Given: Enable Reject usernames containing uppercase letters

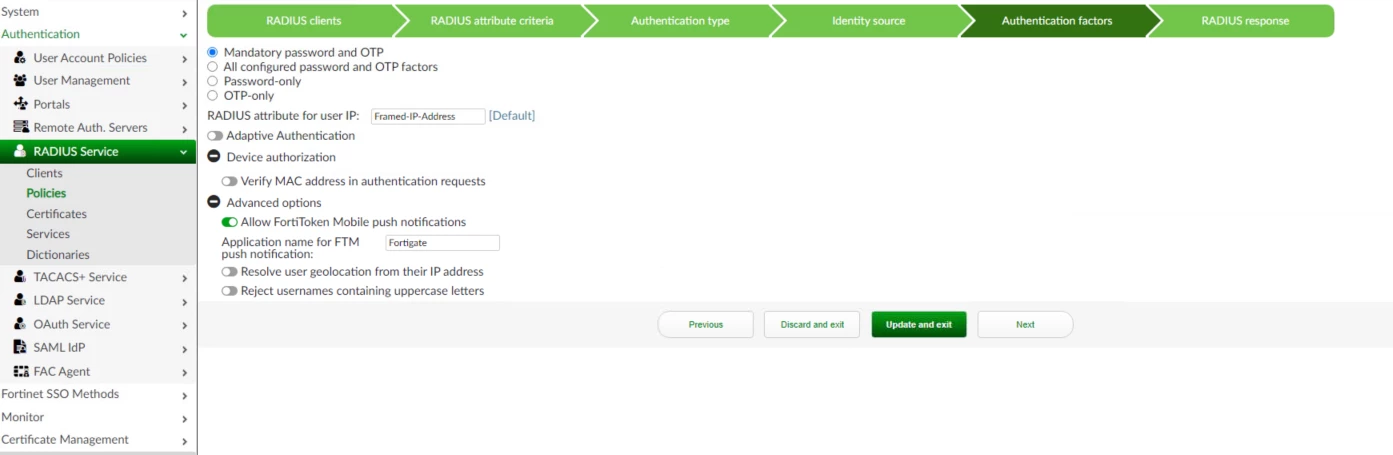Looking at the screenshot, I should coord(230,291).
